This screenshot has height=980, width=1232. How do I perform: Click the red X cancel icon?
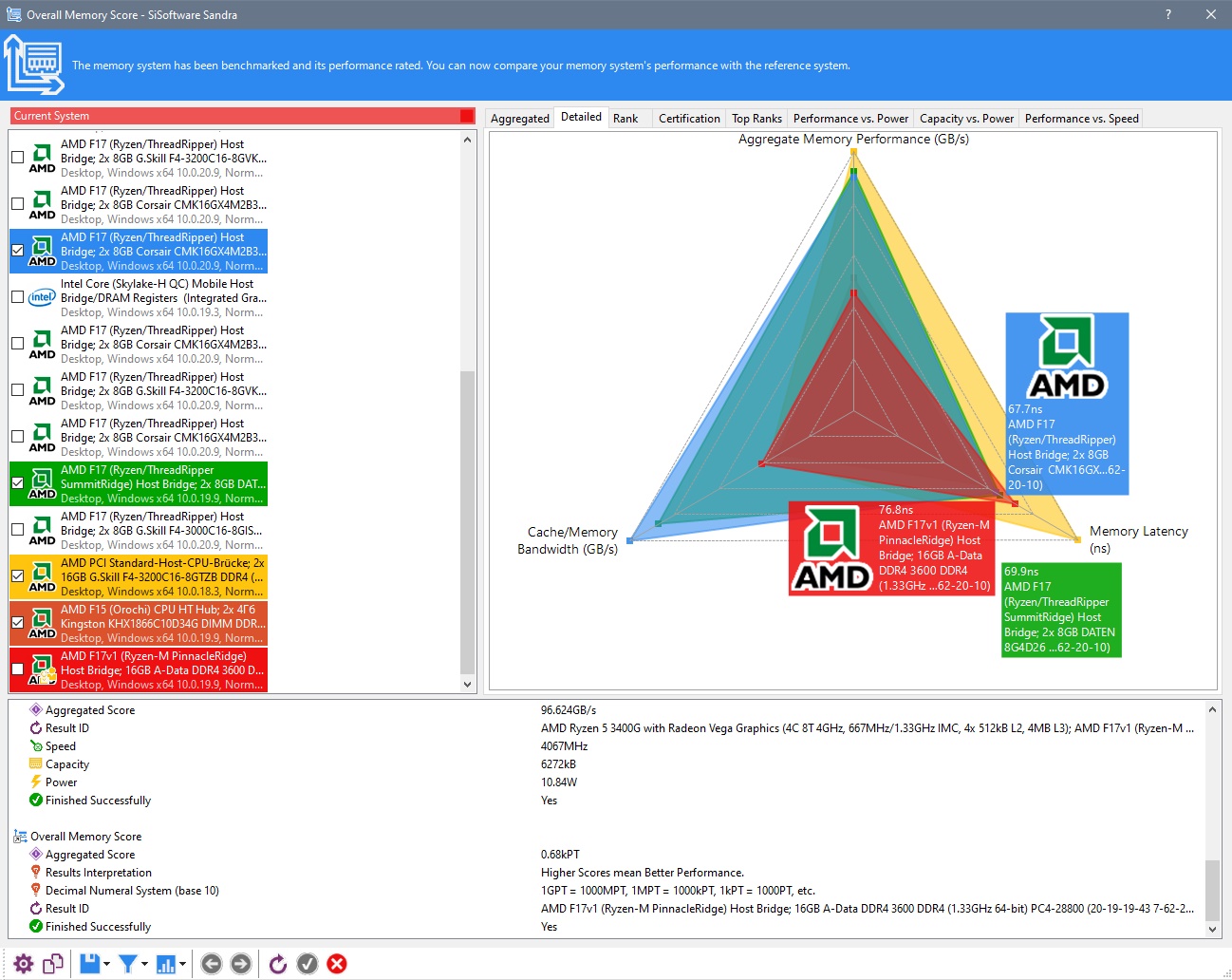pos(337,964)
